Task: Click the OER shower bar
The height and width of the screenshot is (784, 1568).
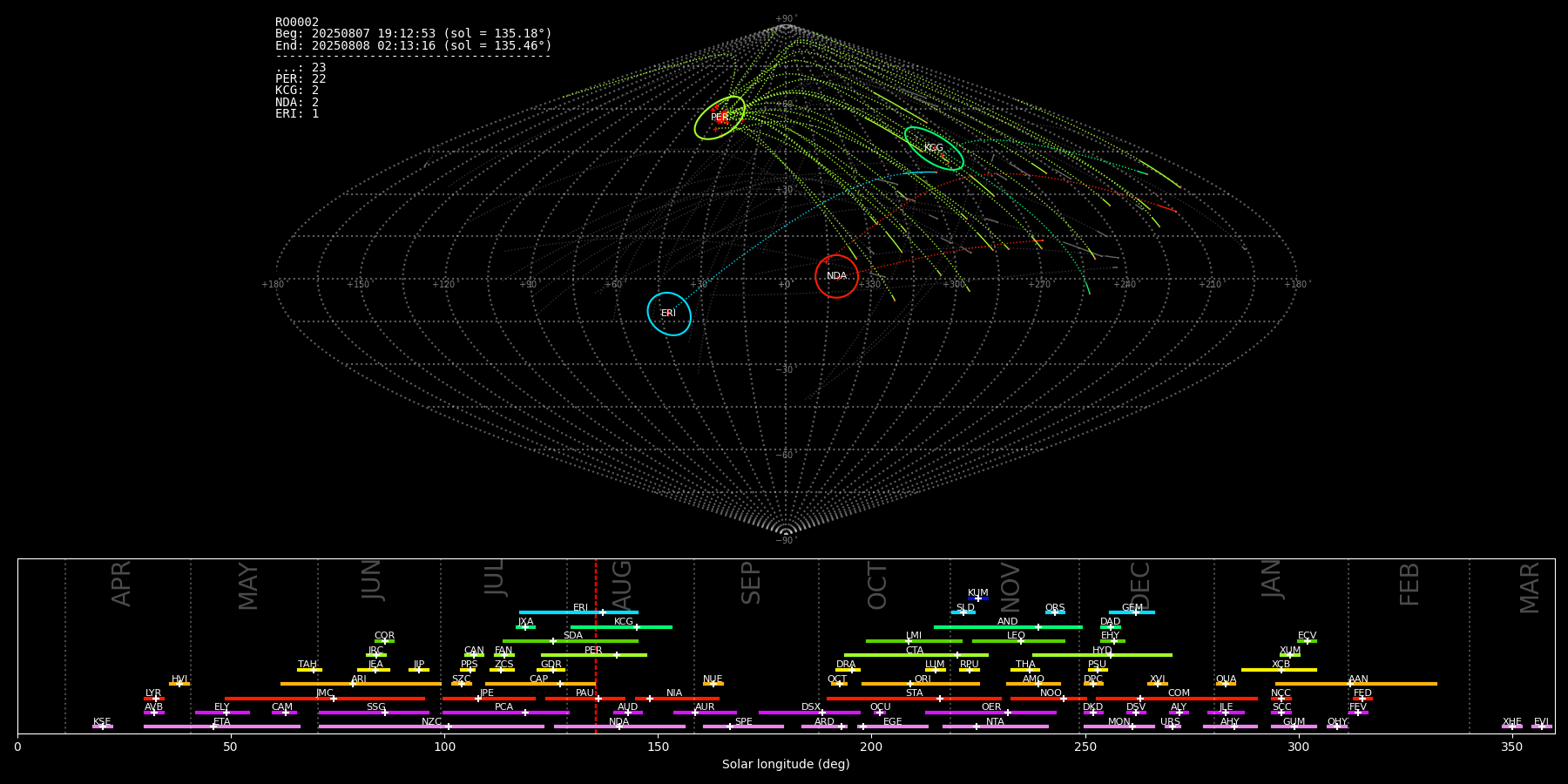Action: pos(990,713)
